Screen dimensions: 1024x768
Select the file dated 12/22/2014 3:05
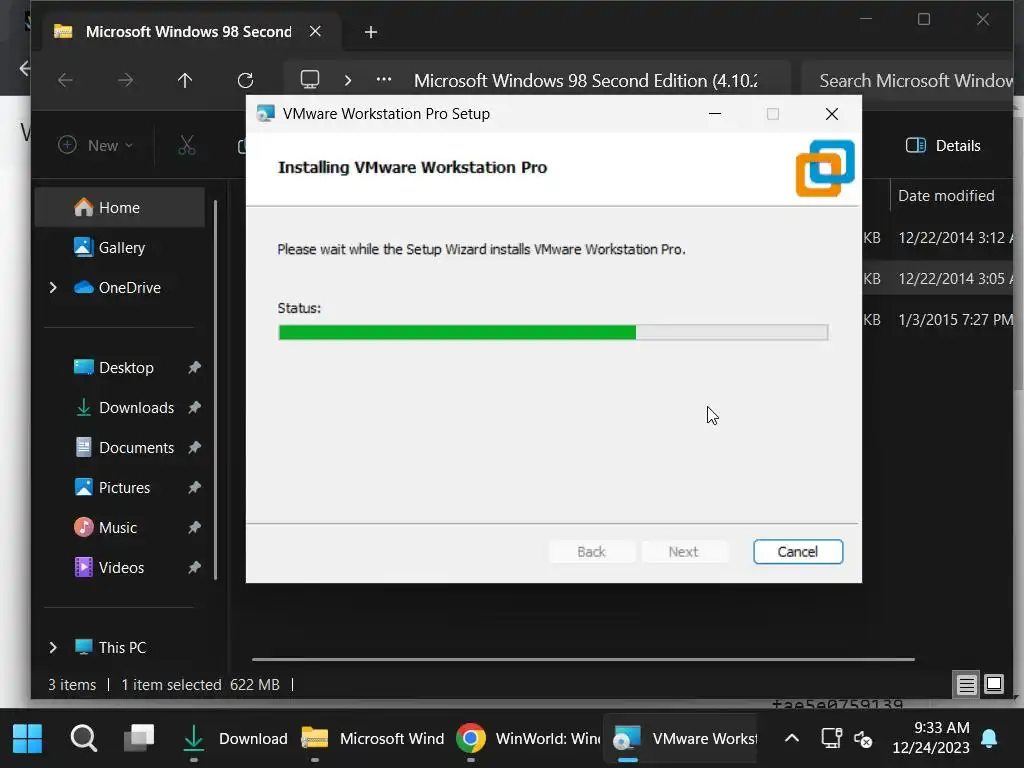coord(955,278)
